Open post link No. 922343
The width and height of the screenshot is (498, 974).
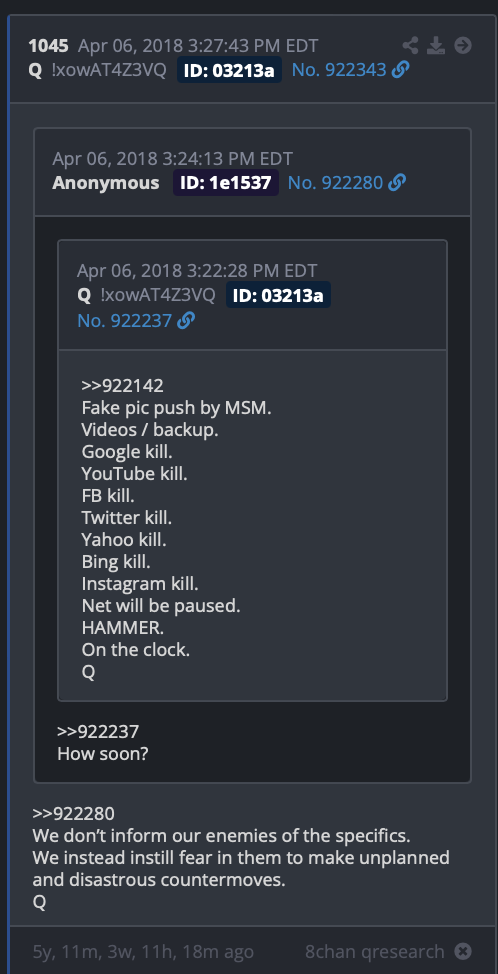tap(339, 70)
